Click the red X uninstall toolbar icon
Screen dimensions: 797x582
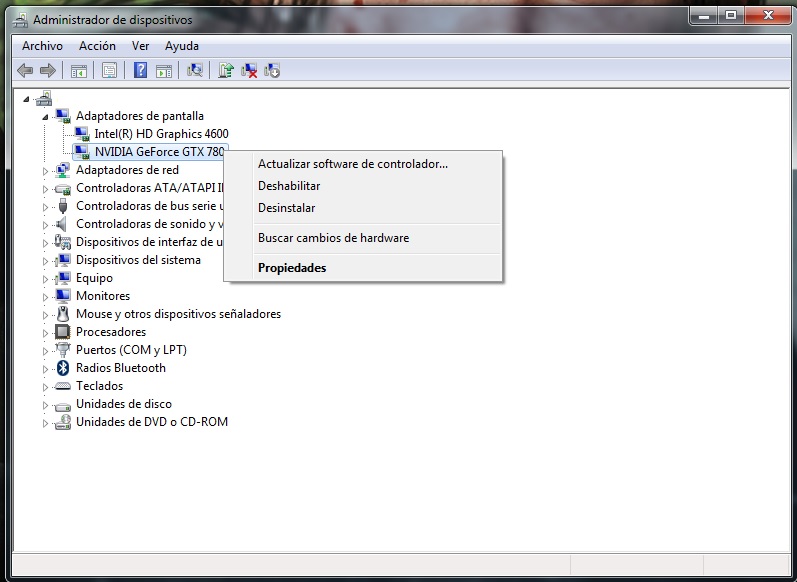coord(249,70)
